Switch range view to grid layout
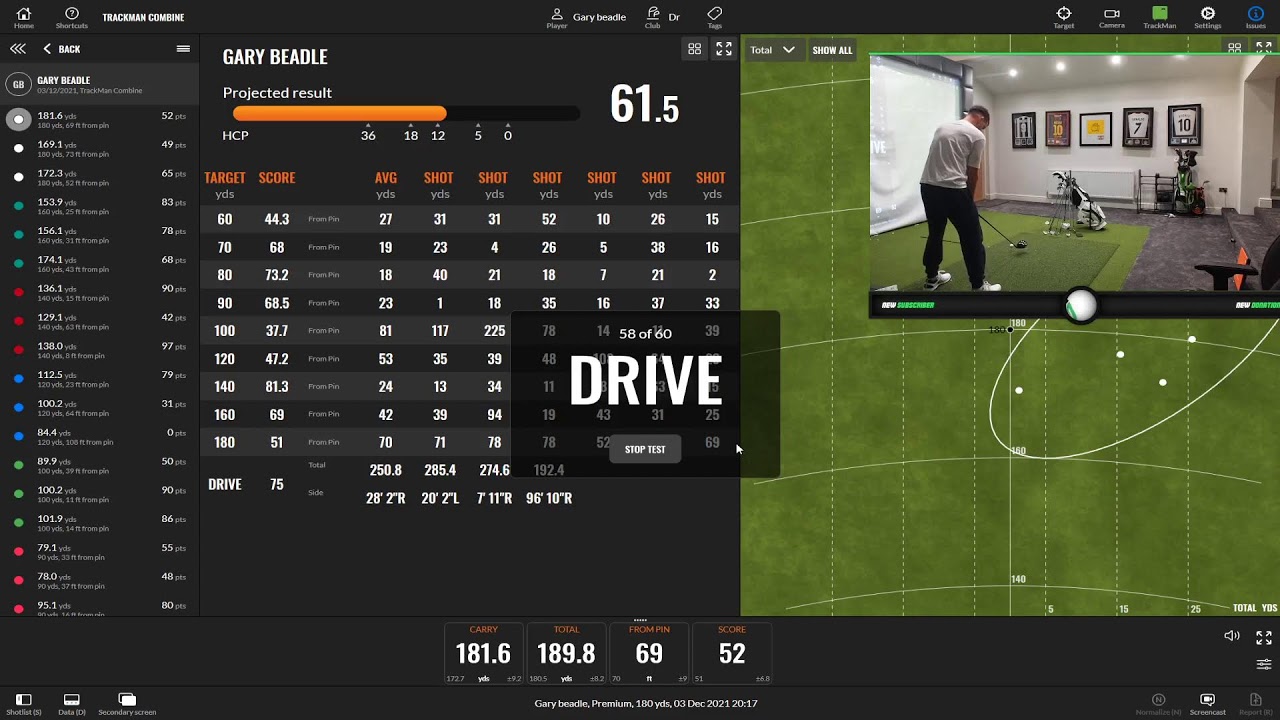The width and height of the screenshot is (1280, 720). (1235, 48)
